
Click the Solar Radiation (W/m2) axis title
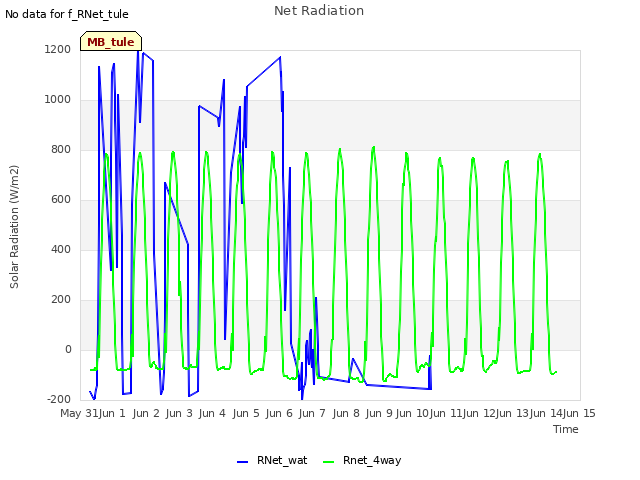click(x=14, y=227)
